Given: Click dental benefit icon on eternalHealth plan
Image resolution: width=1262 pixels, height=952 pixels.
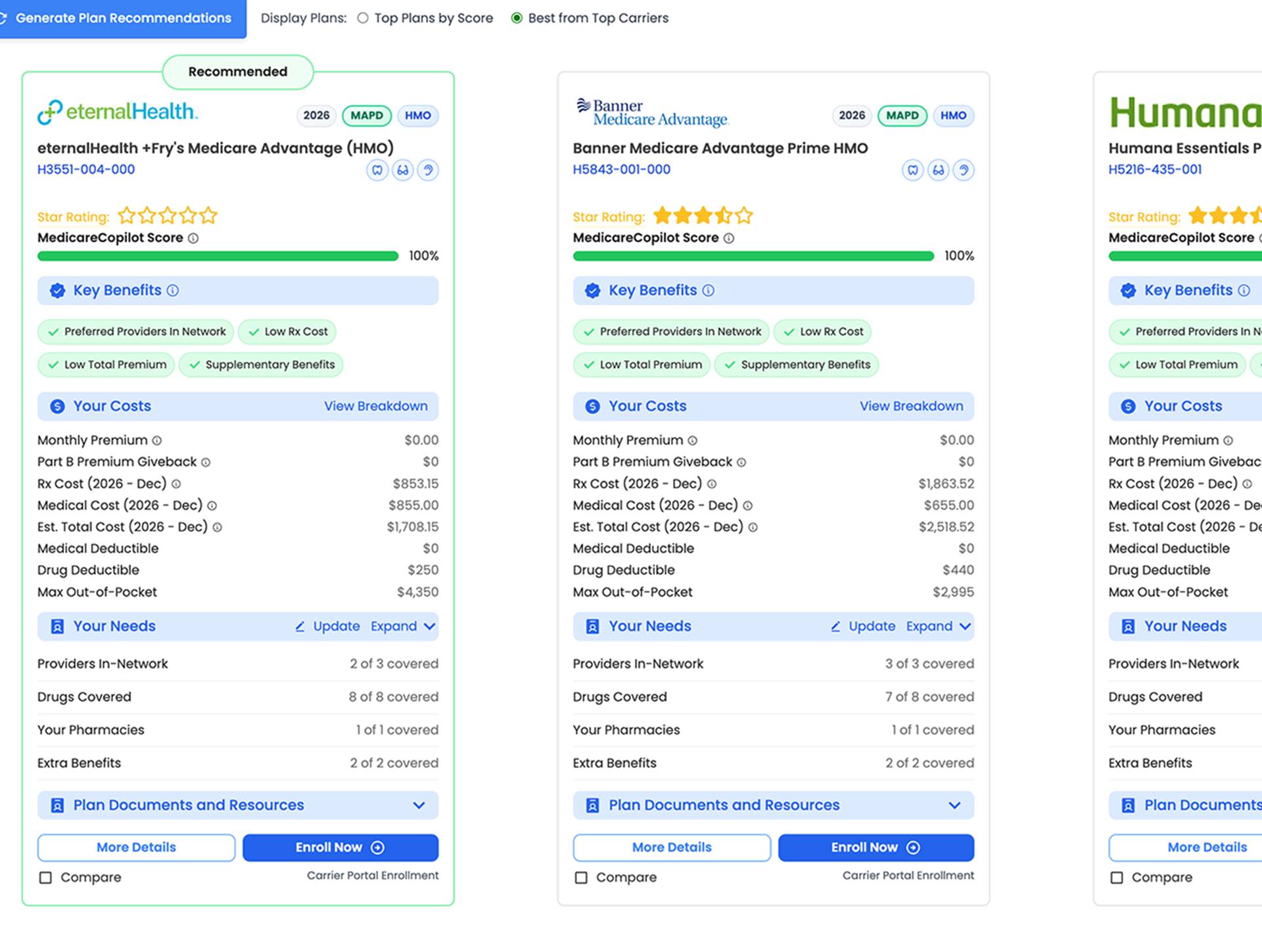Looking at the screenshot, I should coord(377,170).
